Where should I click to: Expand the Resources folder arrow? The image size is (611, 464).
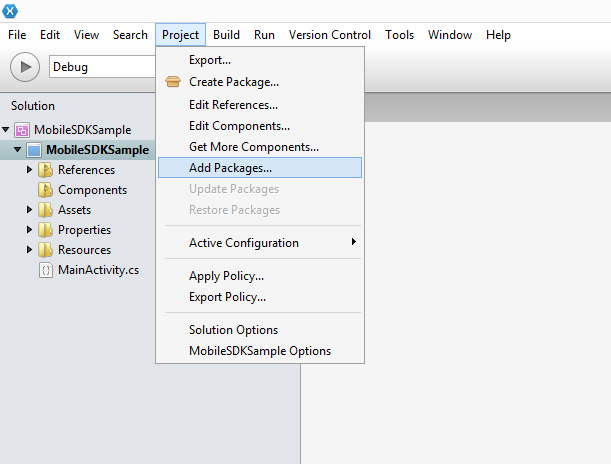[x=30, y=250]
